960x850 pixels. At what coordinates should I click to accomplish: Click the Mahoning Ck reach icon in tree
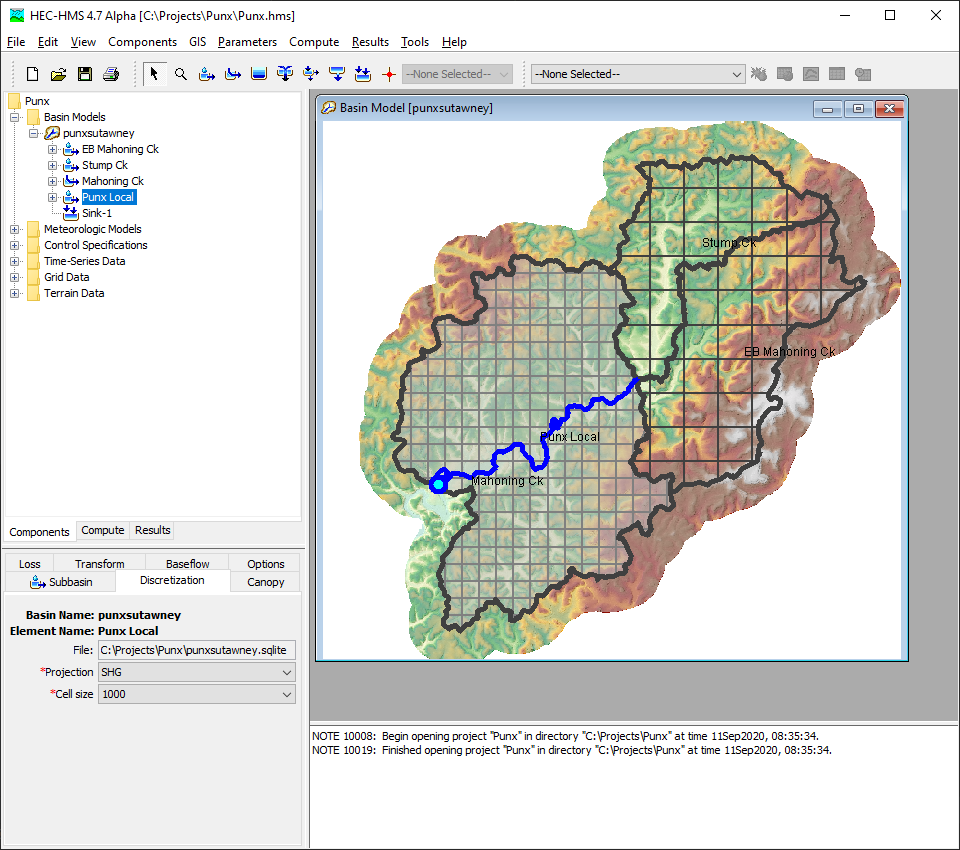[x=71, y=181]
